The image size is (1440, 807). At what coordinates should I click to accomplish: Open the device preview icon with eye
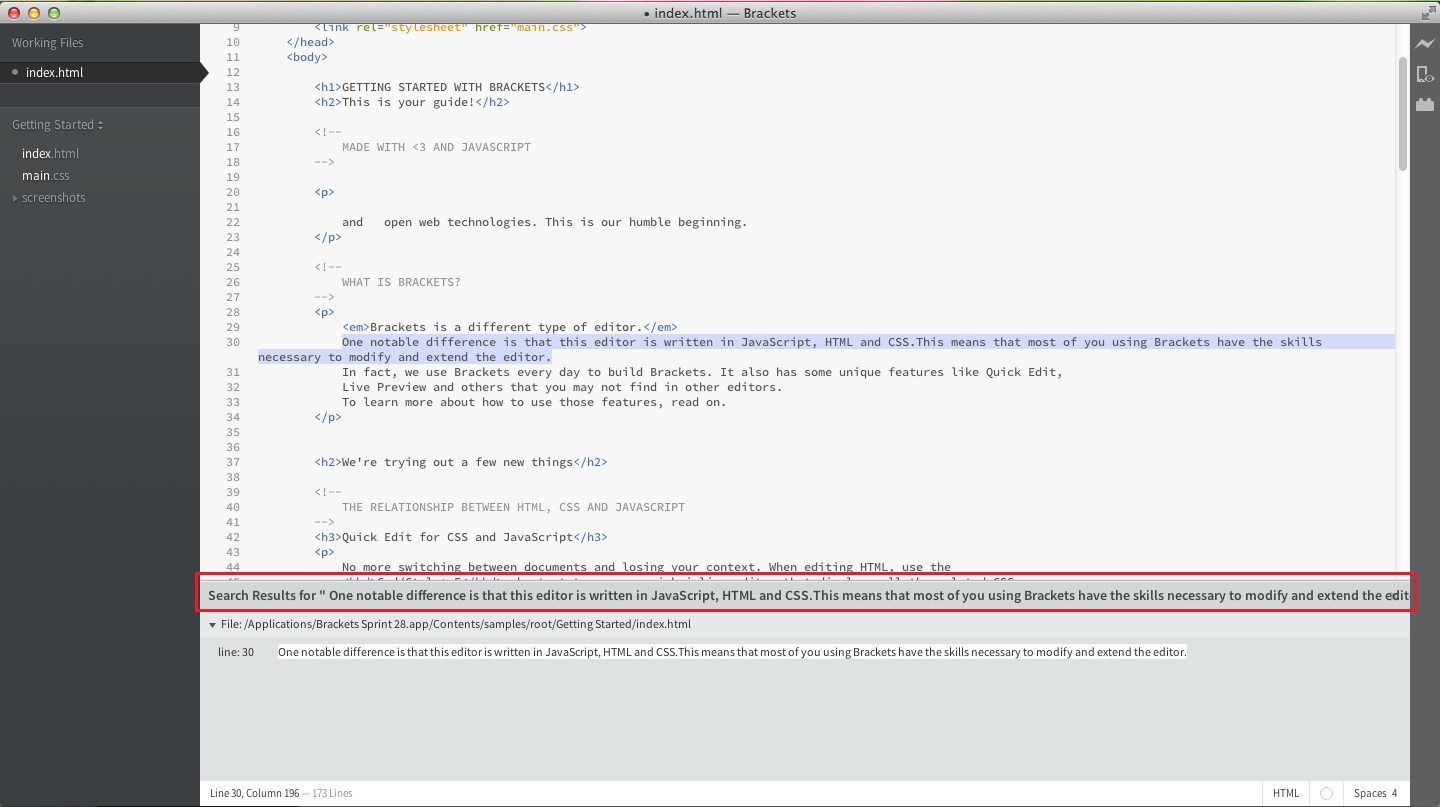(1424, 74)
